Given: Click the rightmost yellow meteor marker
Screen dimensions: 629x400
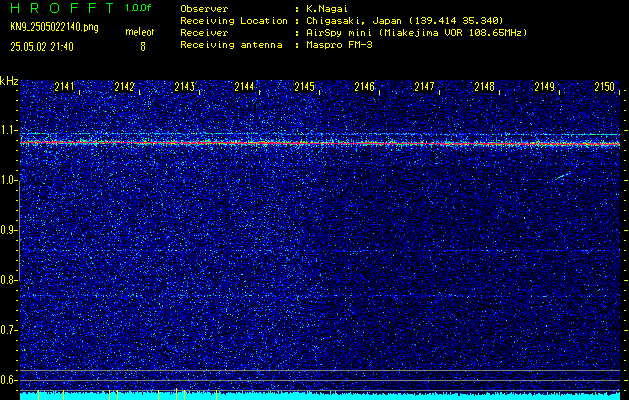Looking at the screenshot, I should [217, 395].
